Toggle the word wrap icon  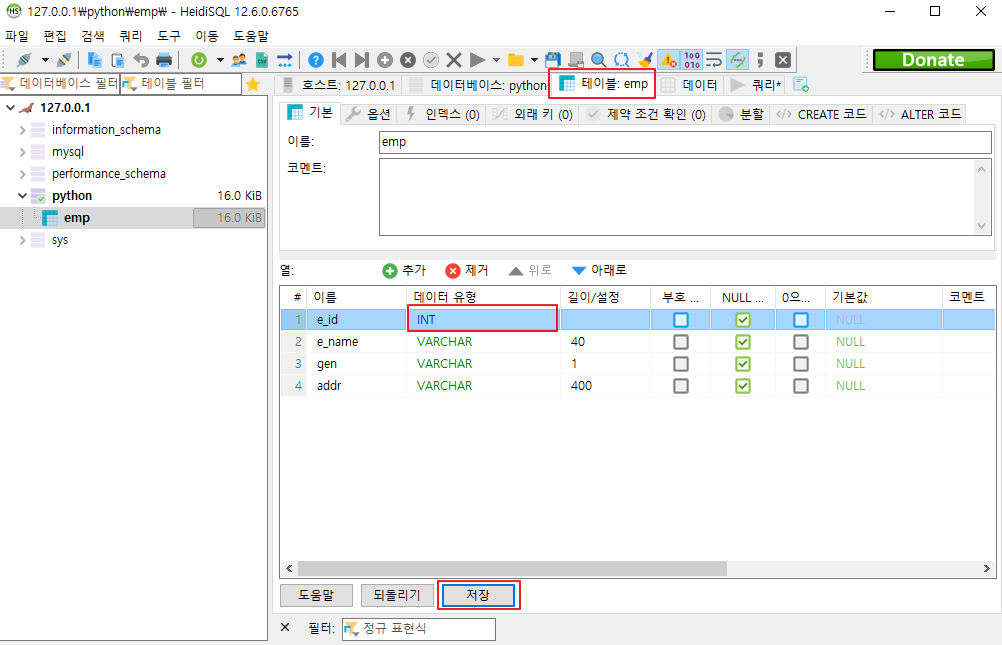[x=714, y=60]
